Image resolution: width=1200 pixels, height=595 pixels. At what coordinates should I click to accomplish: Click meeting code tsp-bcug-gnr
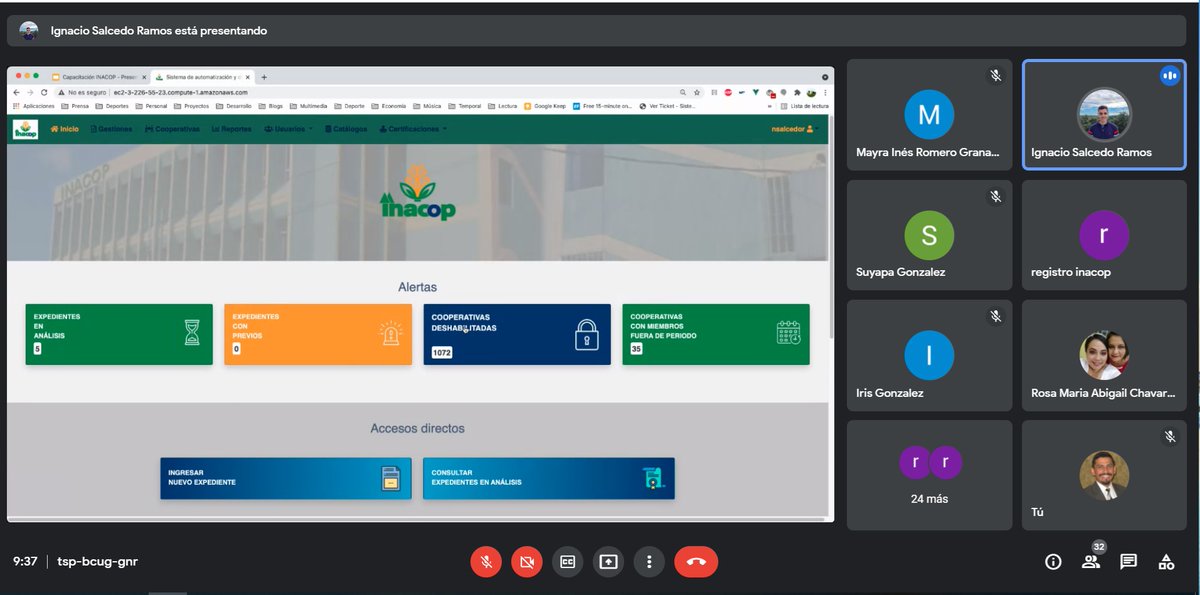pos(98,562)
